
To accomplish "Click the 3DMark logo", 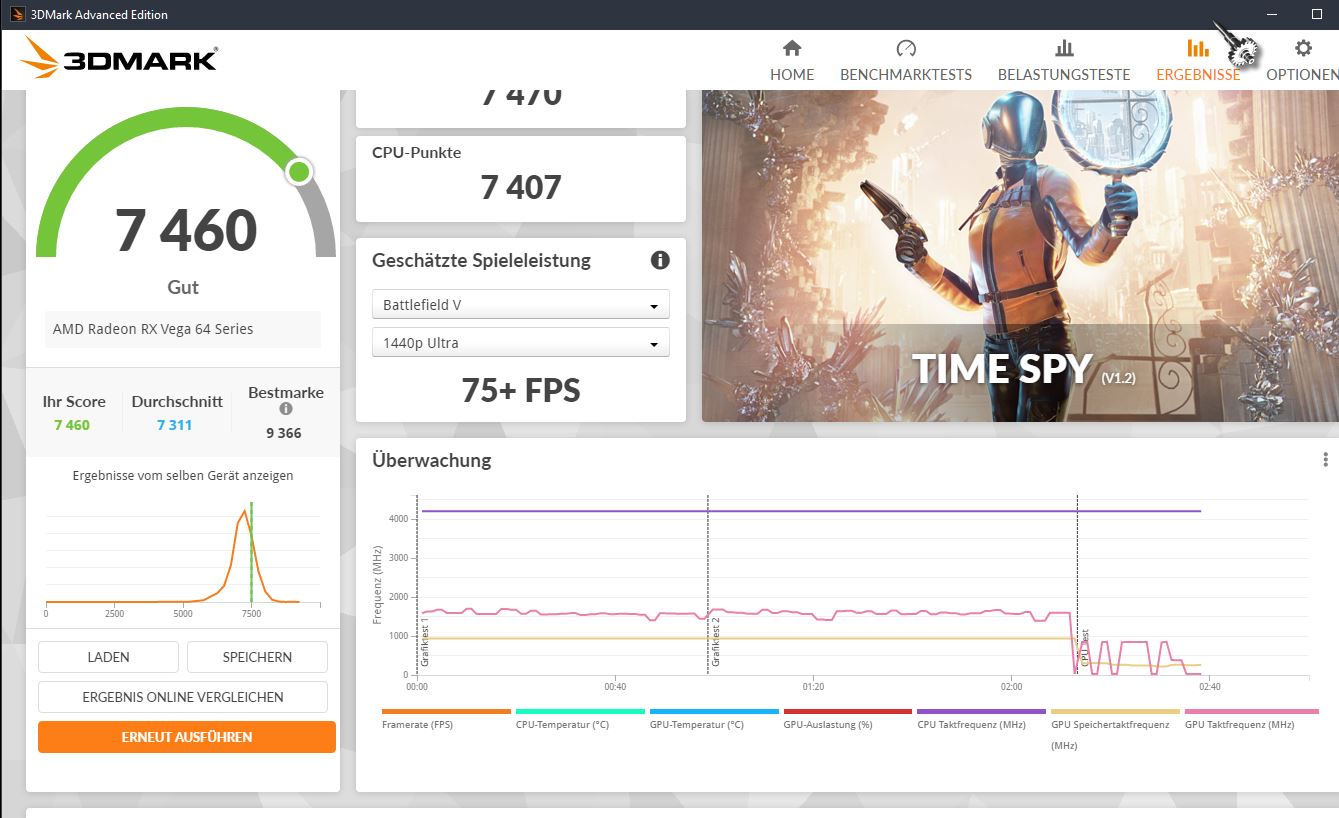I will pos(118,58).
